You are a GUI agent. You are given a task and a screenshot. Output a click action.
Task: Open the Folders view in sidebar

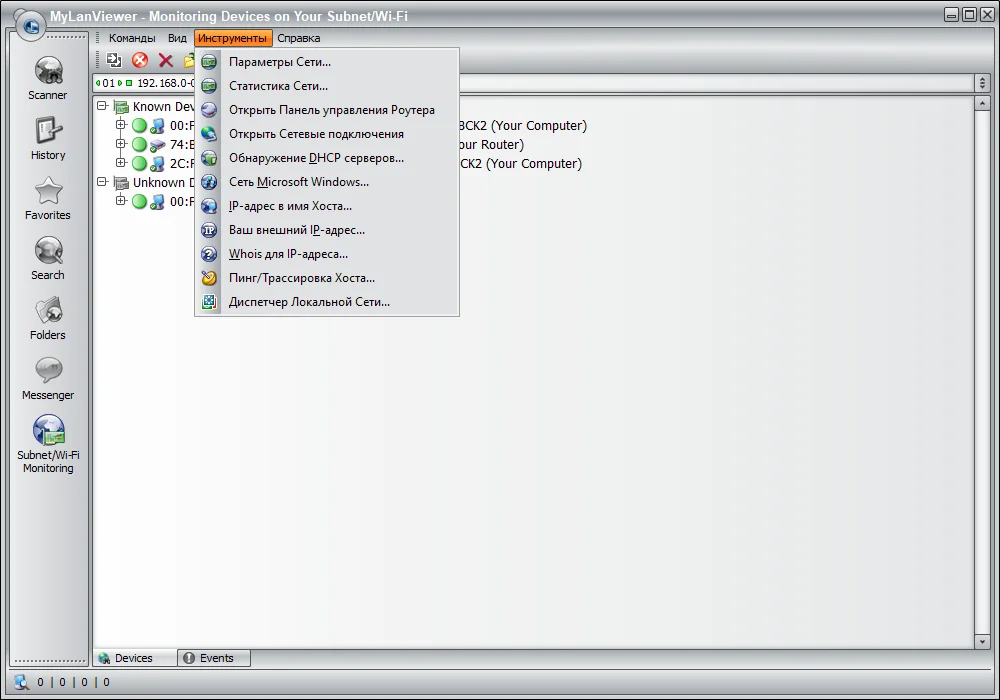48,317
